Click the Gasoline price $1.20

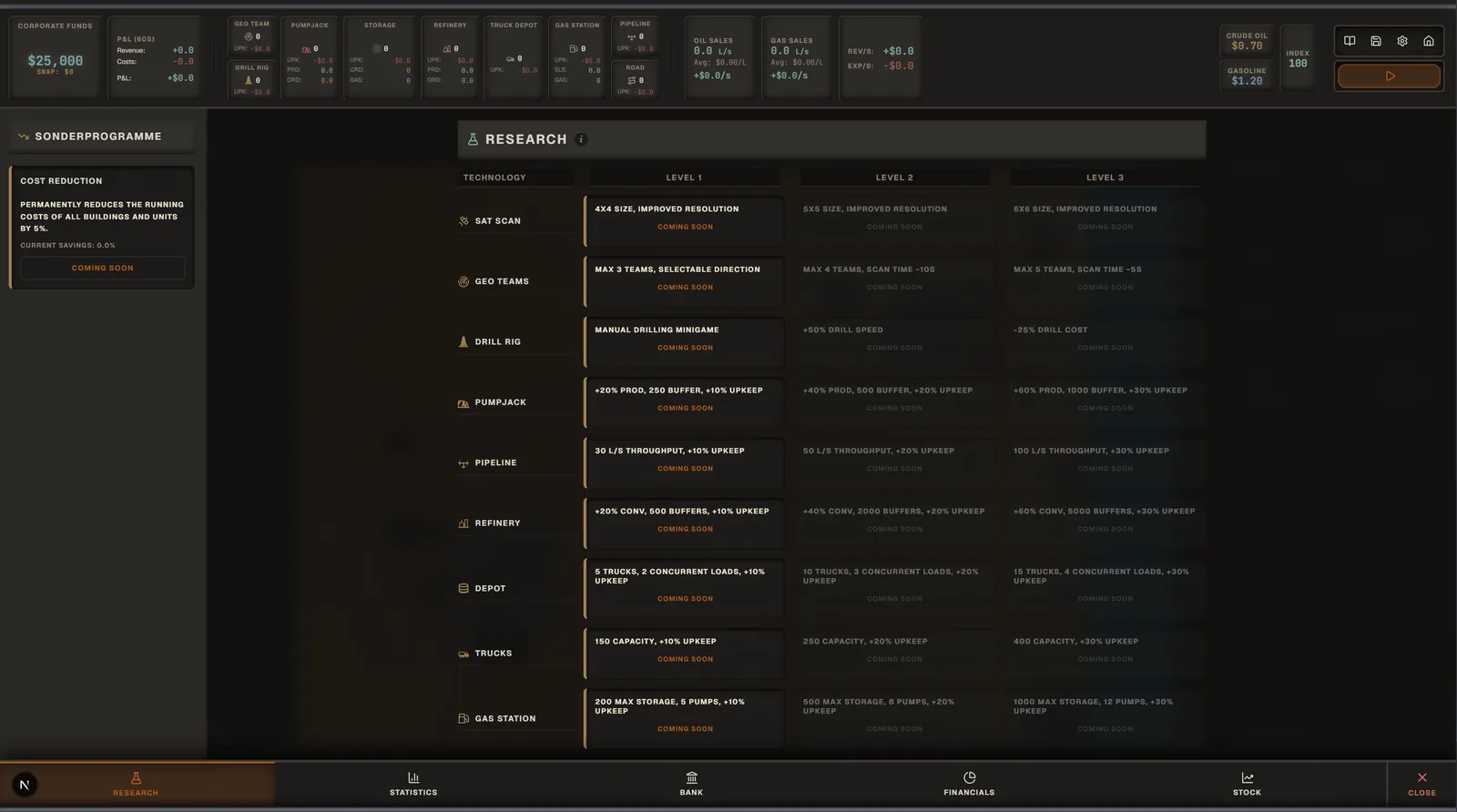[1247, 81]
